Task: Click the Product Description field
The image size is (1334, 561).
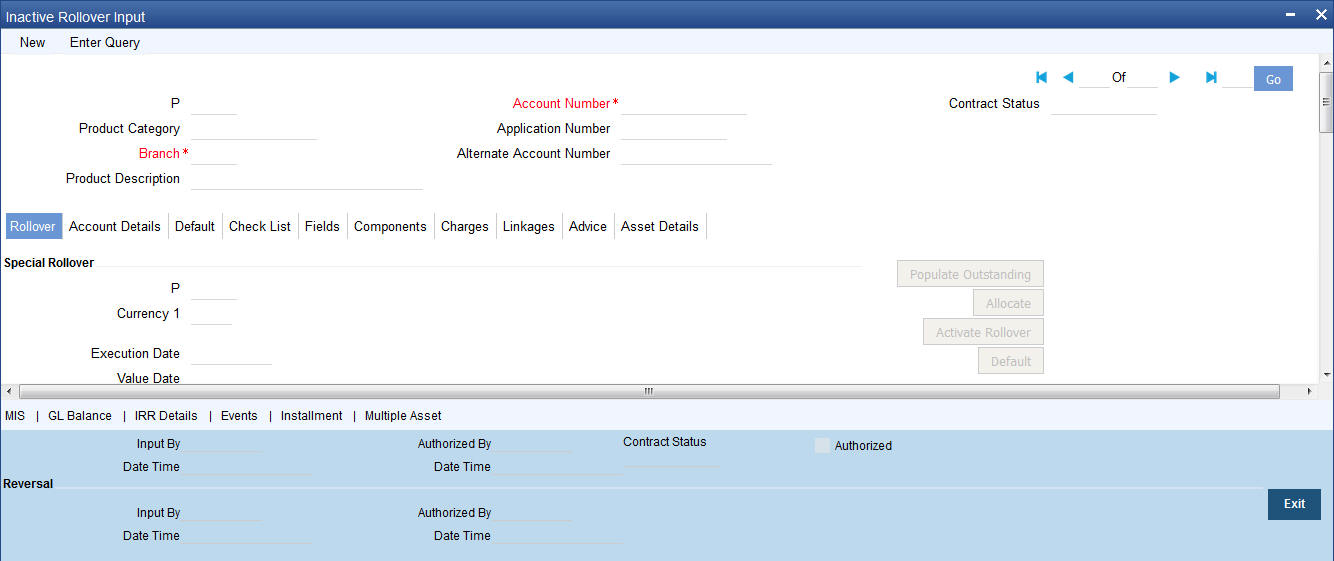Action: pyautogui.click(x=306, y=178)
